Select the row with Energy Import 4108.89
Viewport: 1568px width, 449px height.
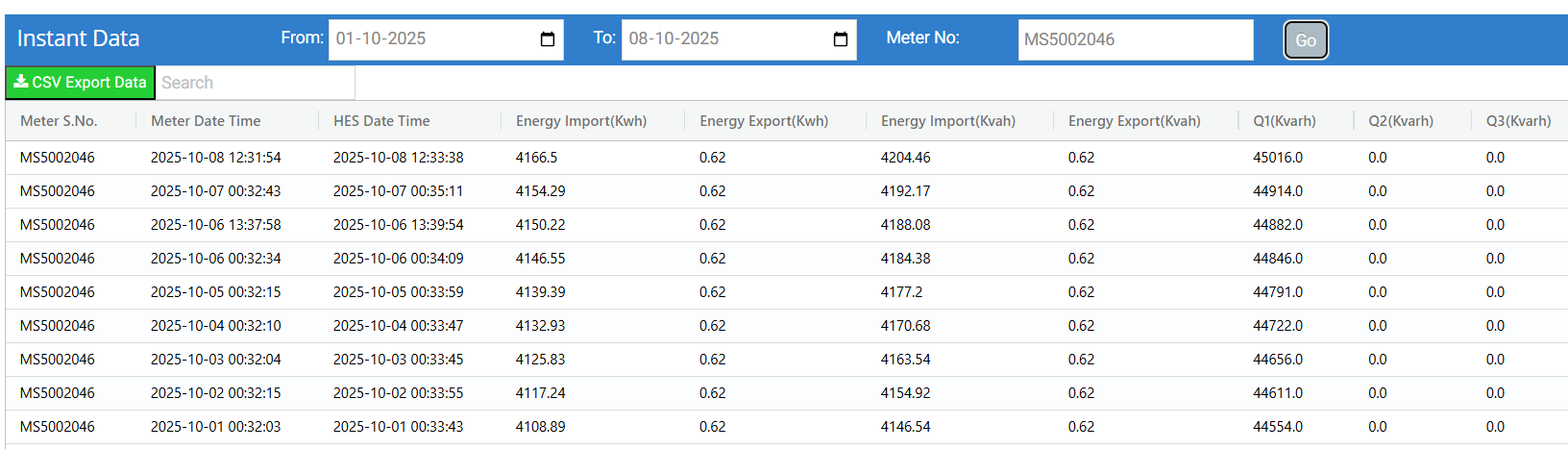click(541, 427)
